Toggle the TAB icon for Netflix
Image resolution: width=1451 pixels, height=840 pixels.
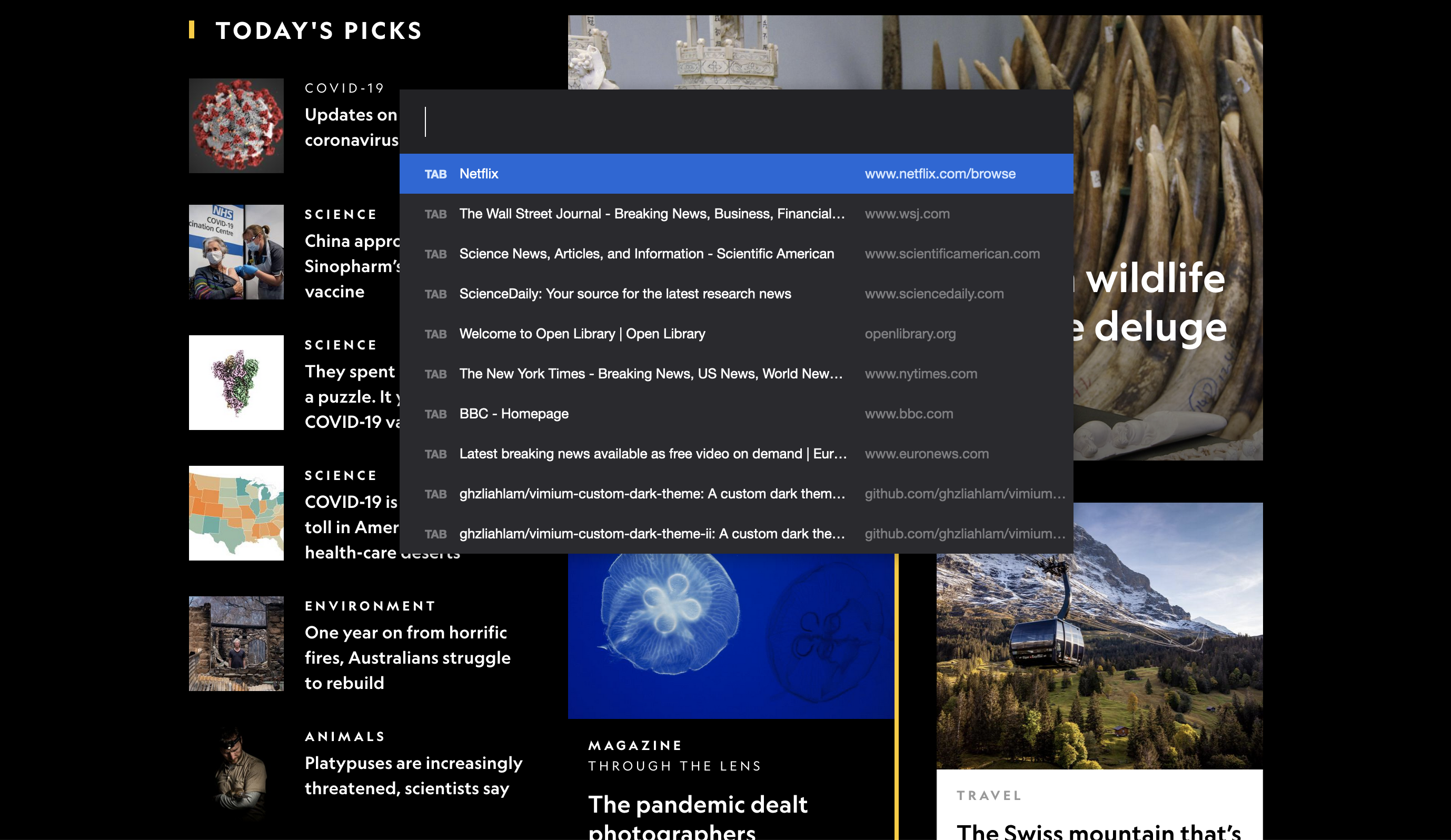click(x=435, y=173)
